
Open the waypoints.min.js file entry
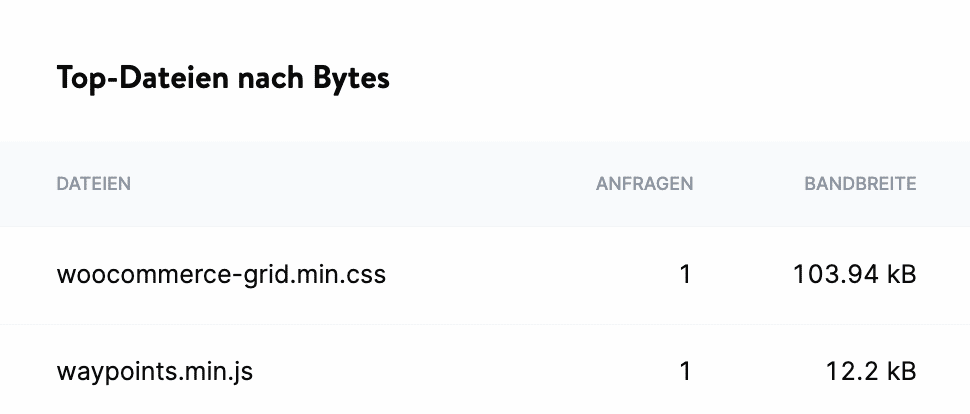155,372
